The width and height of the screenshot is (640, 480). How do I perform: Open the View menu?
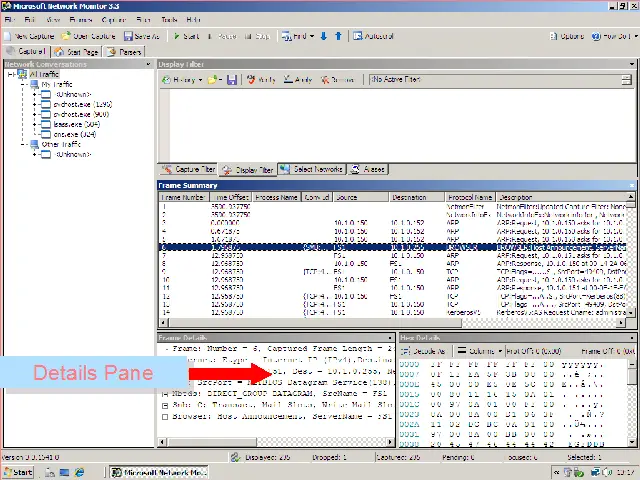[x=53, y=20]
